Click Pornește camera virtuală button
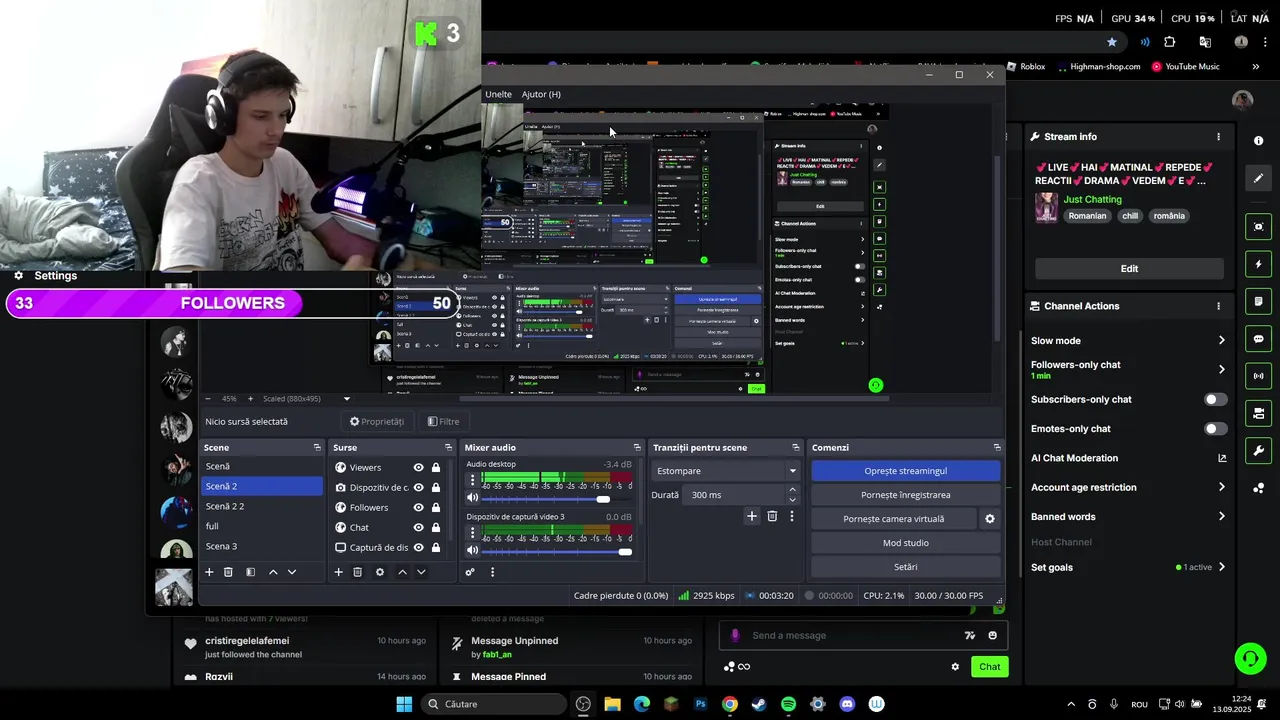1280x720 pixels. coord(893,519)
